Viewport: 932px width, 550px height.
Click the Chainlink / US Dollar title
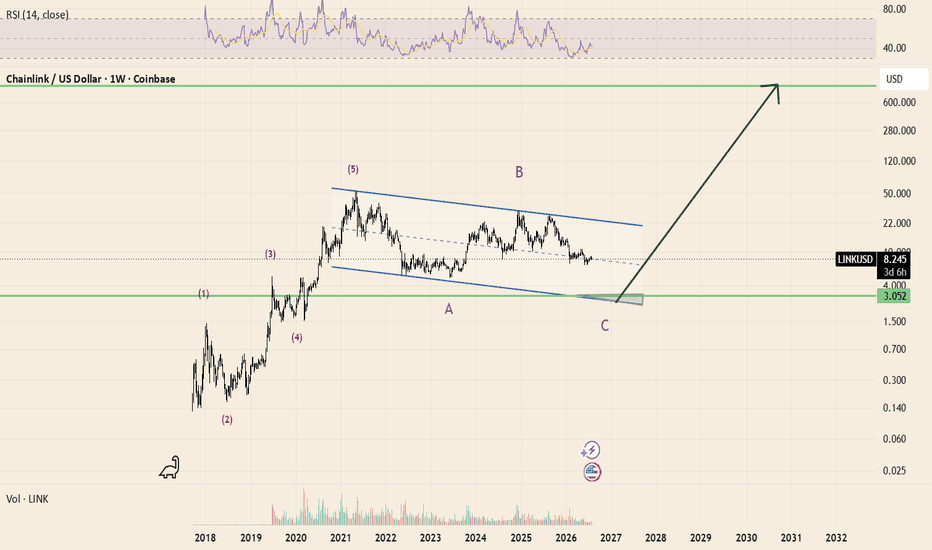click(90, 79)
